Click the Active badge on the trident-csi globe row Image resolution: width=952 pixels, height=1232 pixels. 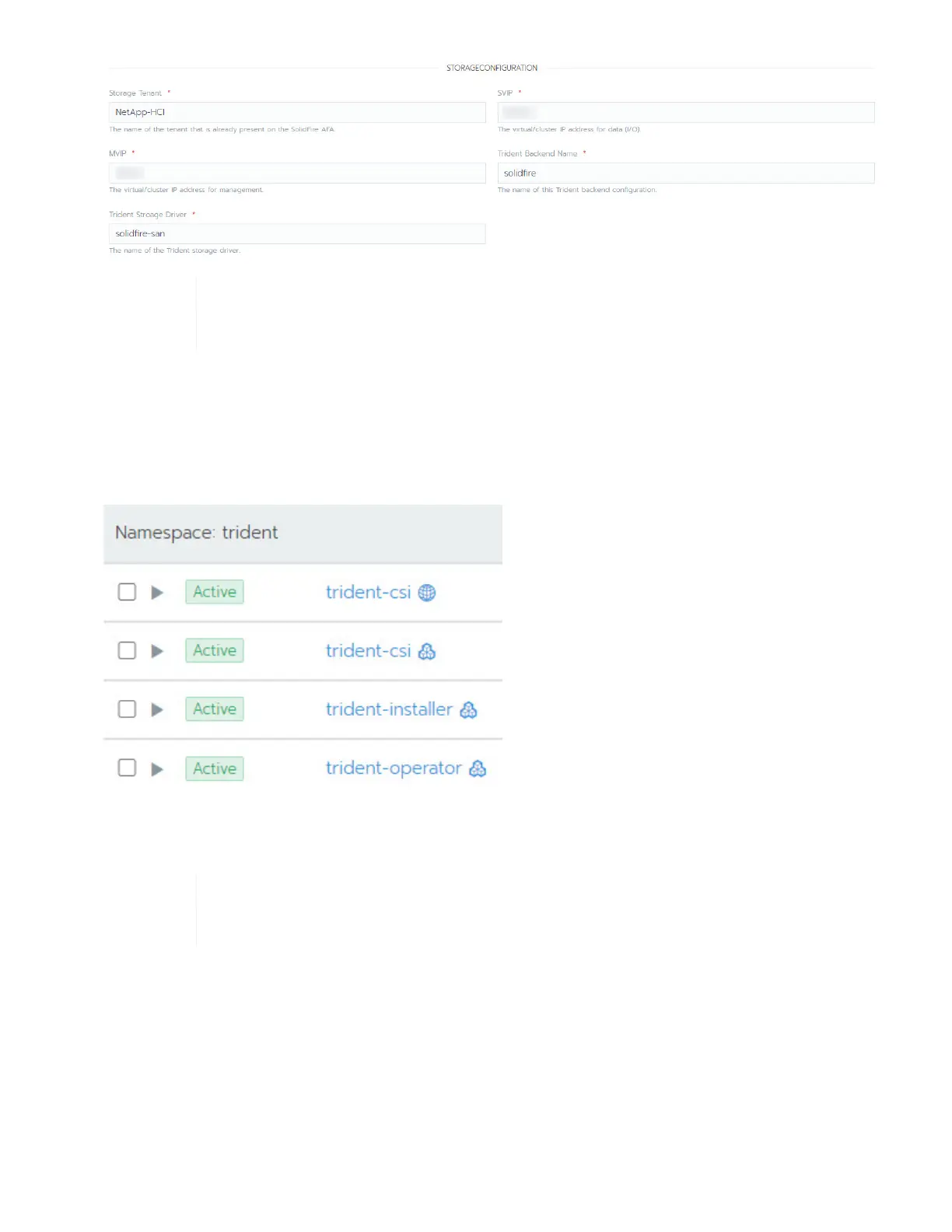pos(215,592)
